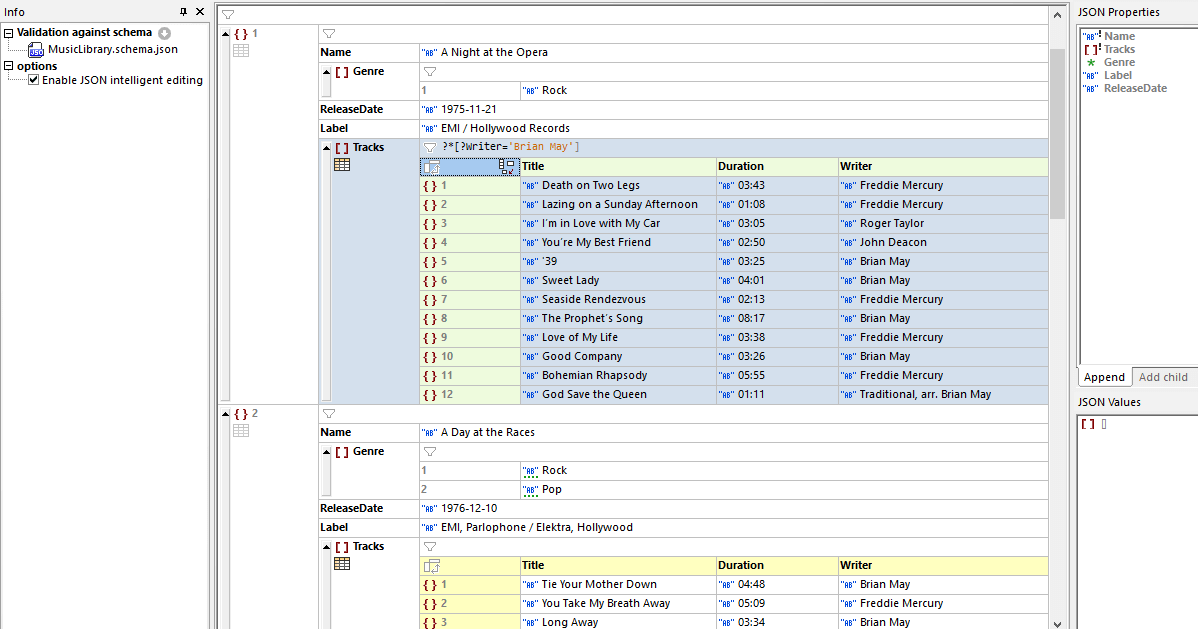Click the Bohemian Rhapsody title cell
Screen dimensions: 1198x629
pos(594,375)
